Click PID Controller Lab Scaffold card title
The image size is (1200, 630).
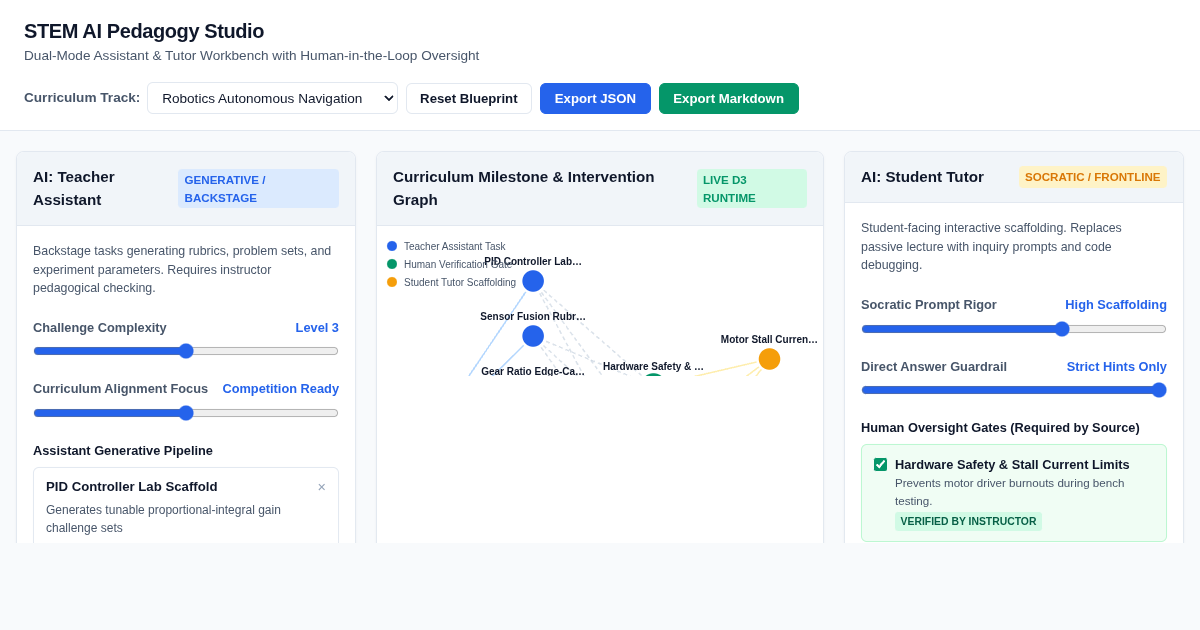[x=132, y=486]
